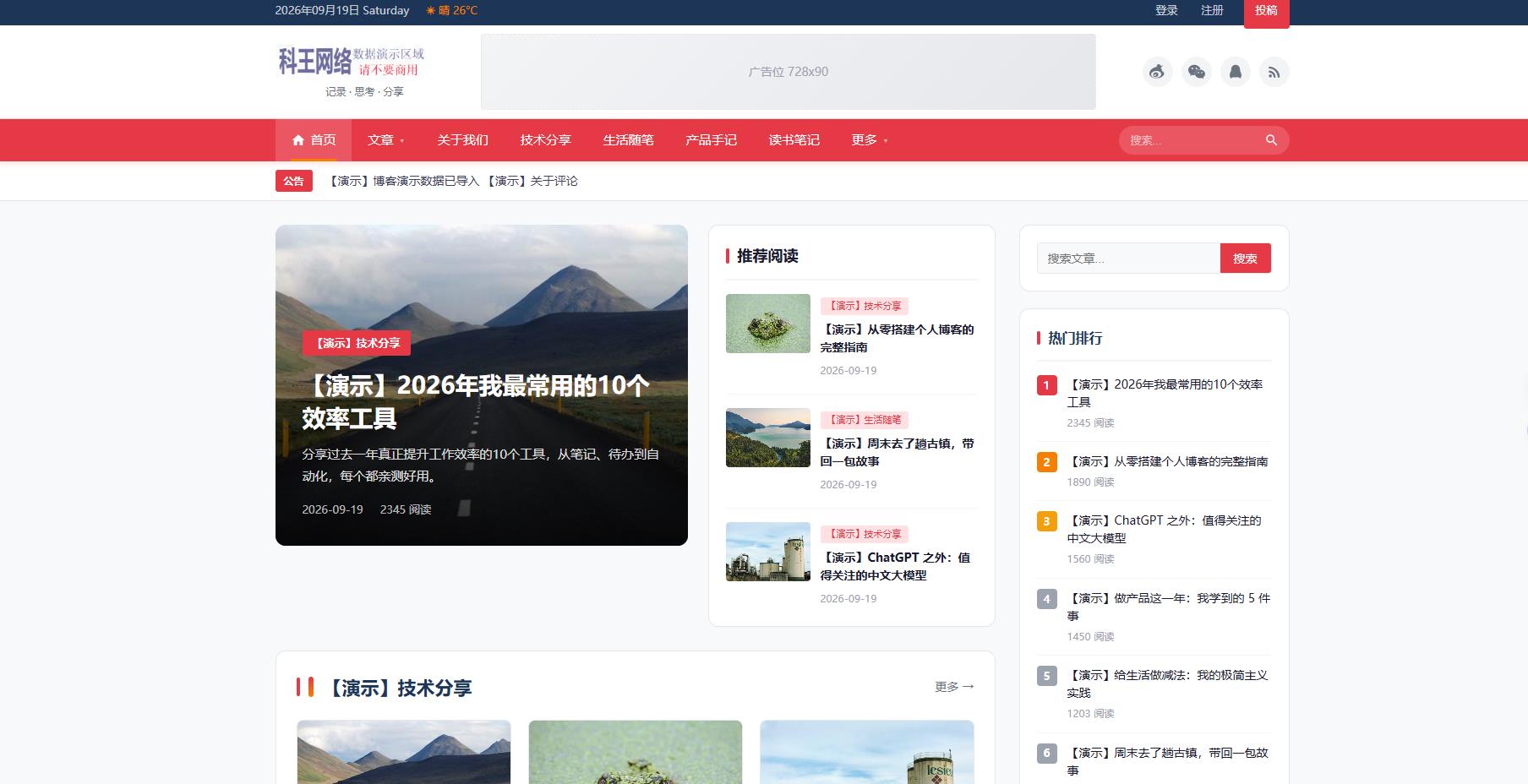Open ranking item 5 给生活做减法
Image resolution: width=1528 pixels, height=784 pixels.
[x=1167, y=683]
